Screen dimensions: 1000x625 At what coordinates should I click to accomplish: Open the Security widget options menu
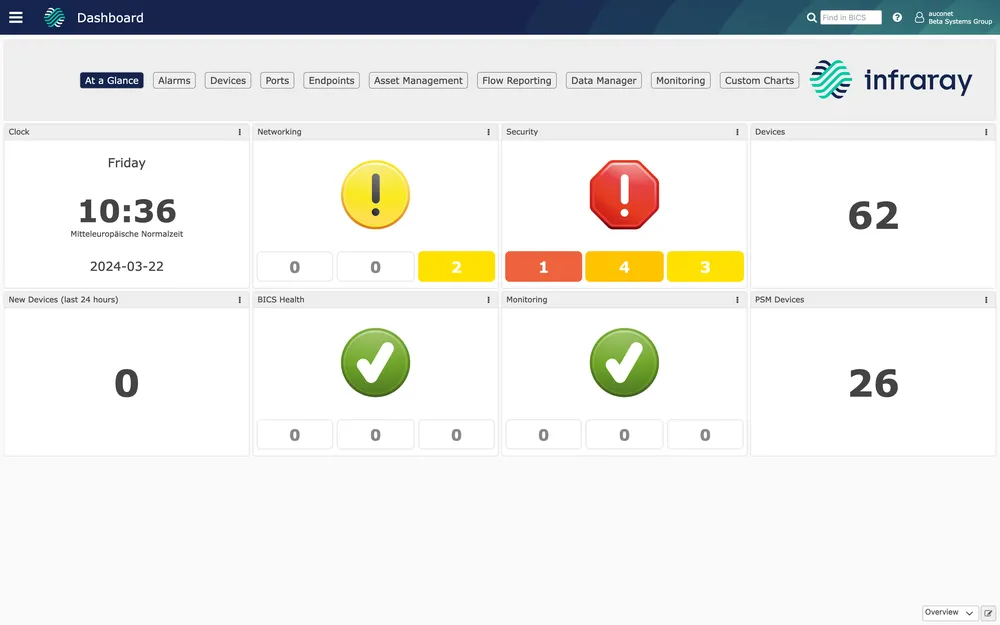point(736,131)
